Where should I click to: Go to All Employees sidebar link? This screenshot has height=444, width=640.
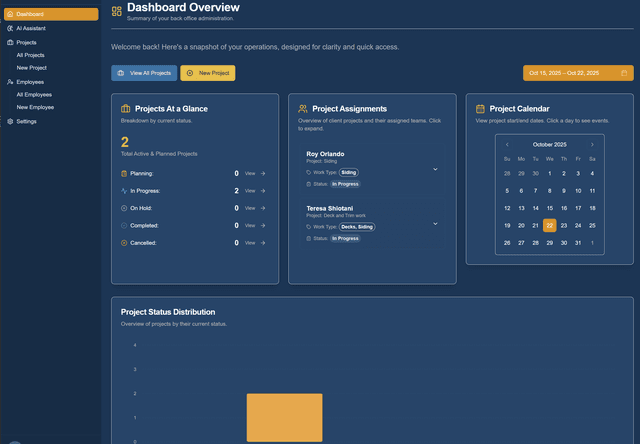[34, 95]
